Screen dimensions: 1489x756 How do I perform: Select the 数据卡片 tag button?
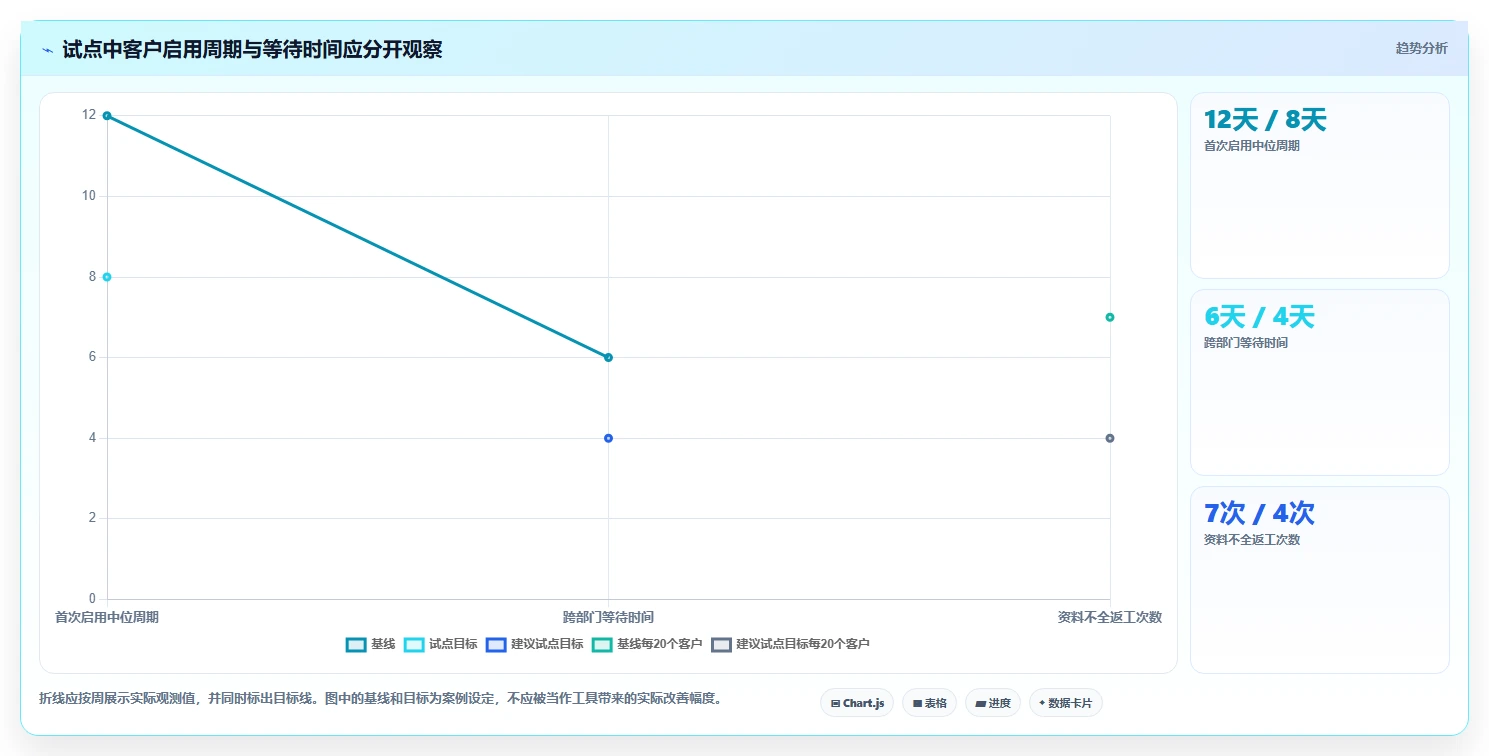pos(1066,703)
